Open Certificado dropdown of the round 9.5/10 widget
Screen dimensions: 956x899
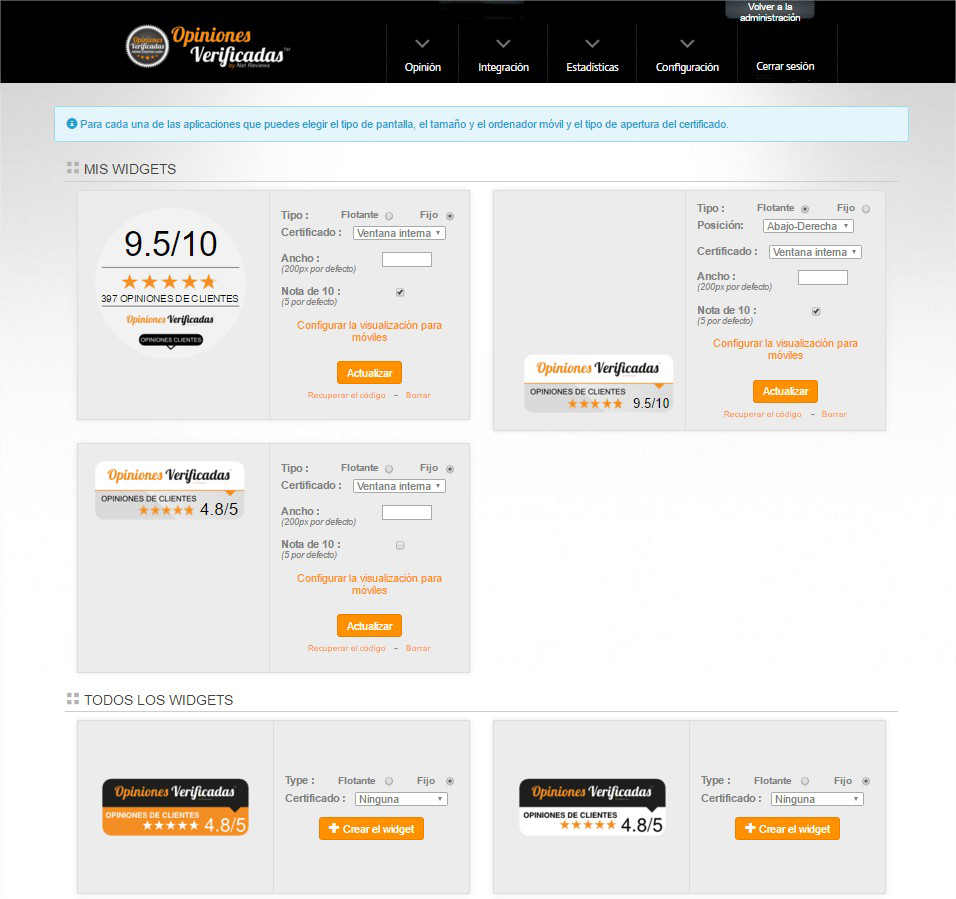coord(399,233)
